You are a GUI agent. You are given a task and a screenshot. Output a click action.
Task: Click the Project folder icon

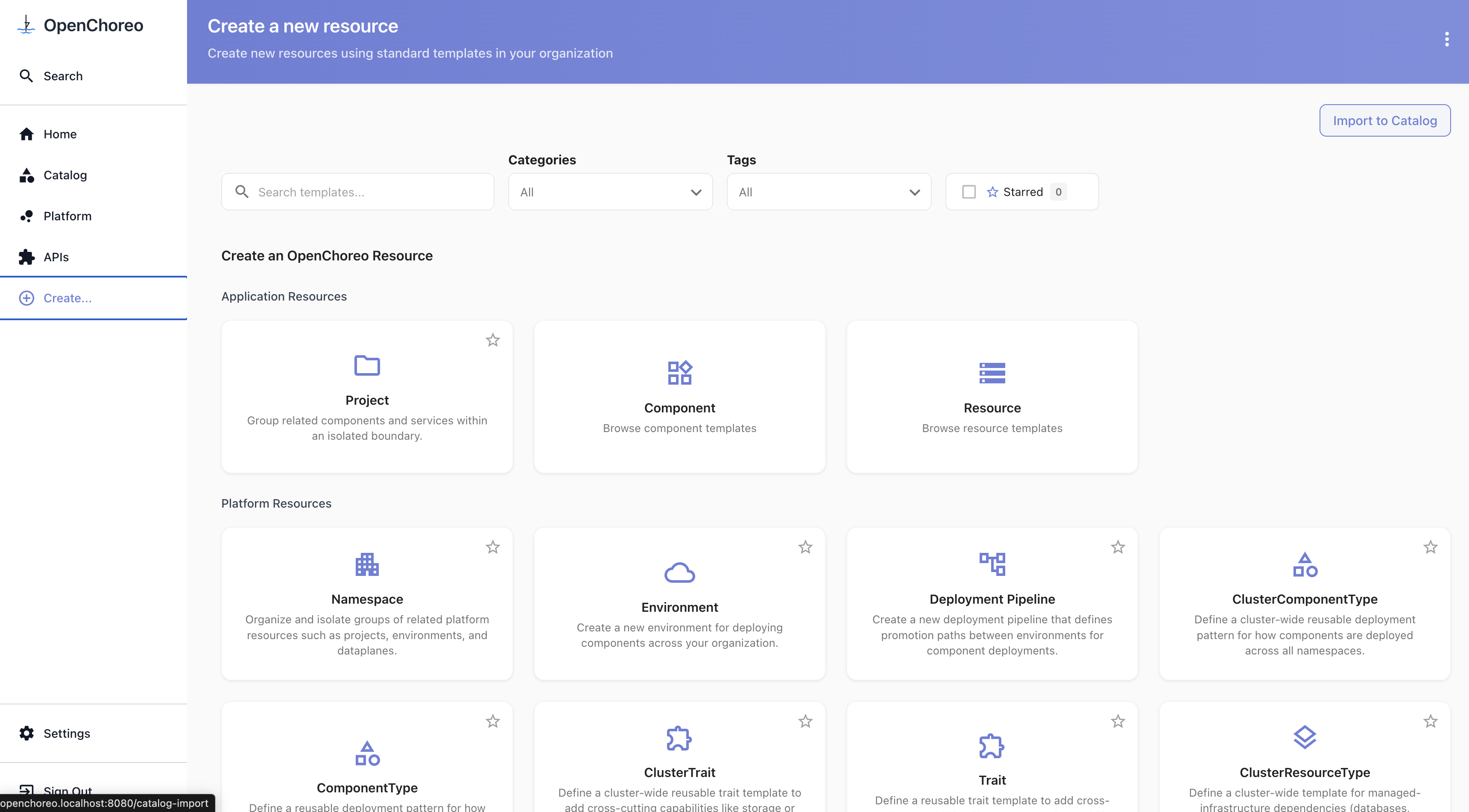pos(367,365)
